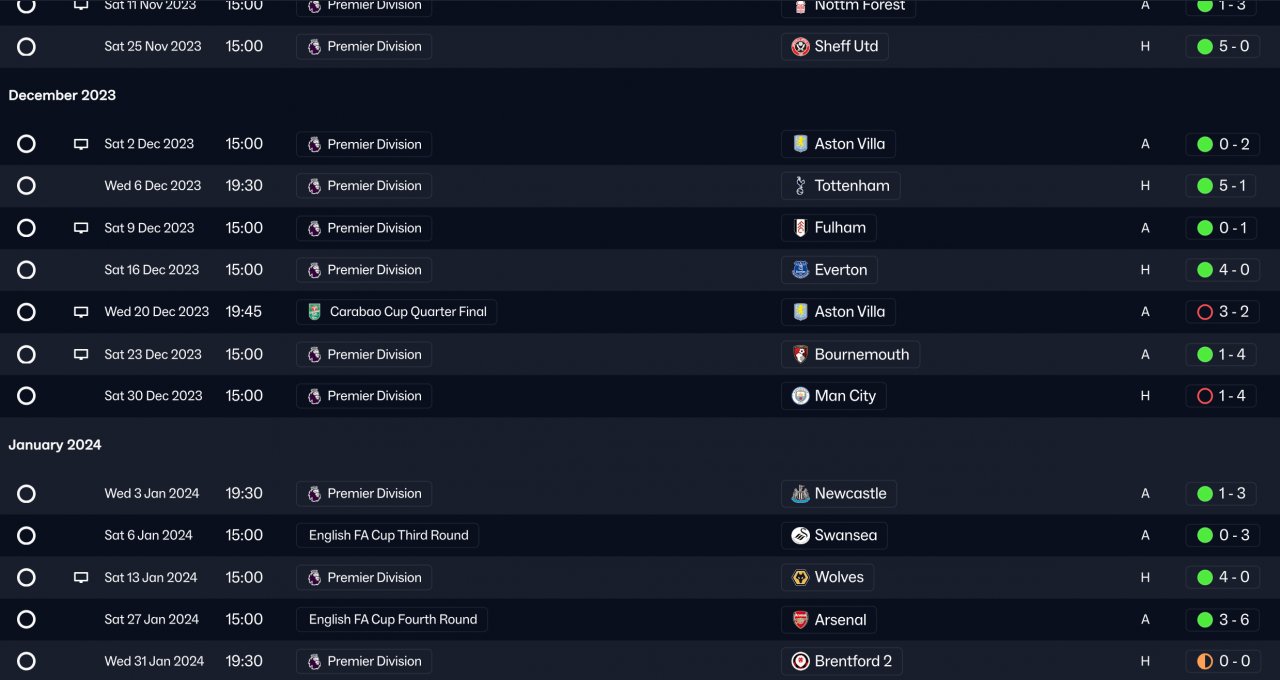
Task: Open English FA Cup Fourth Round competition
Action: tap(392, 620)
